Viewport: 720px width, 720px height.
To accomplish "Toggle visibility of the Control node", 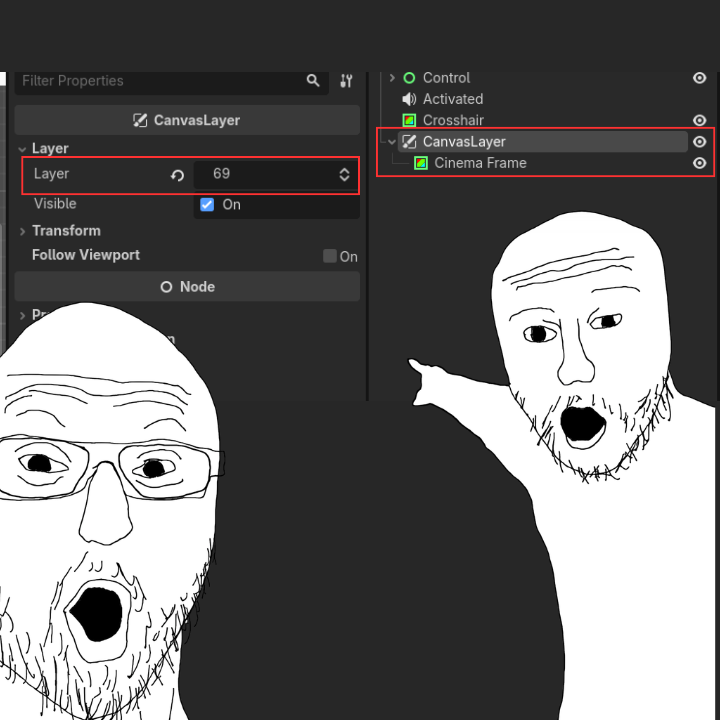I will point(699,78).
